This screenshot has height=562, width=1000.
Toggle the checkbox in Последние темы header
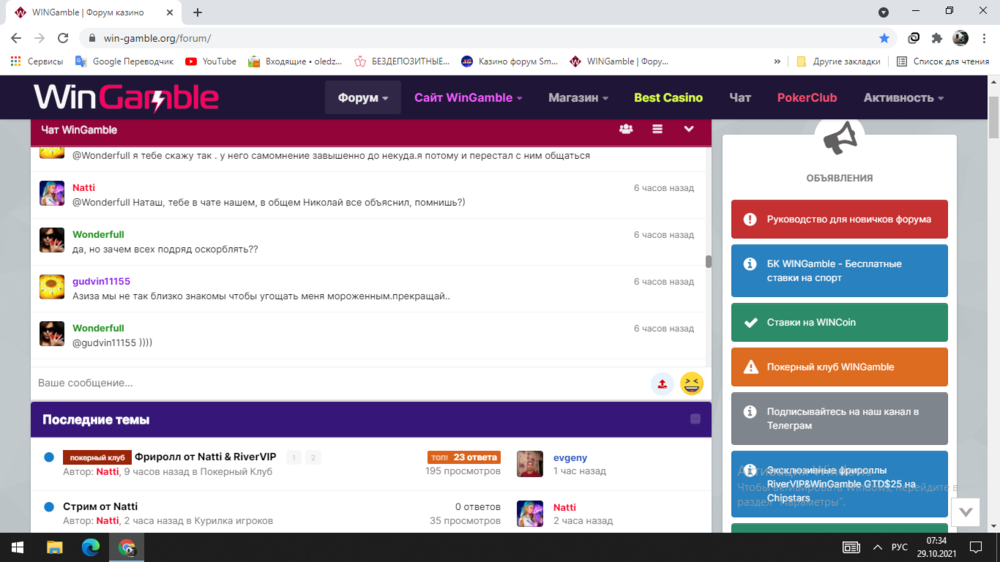(x=695, y=419)
